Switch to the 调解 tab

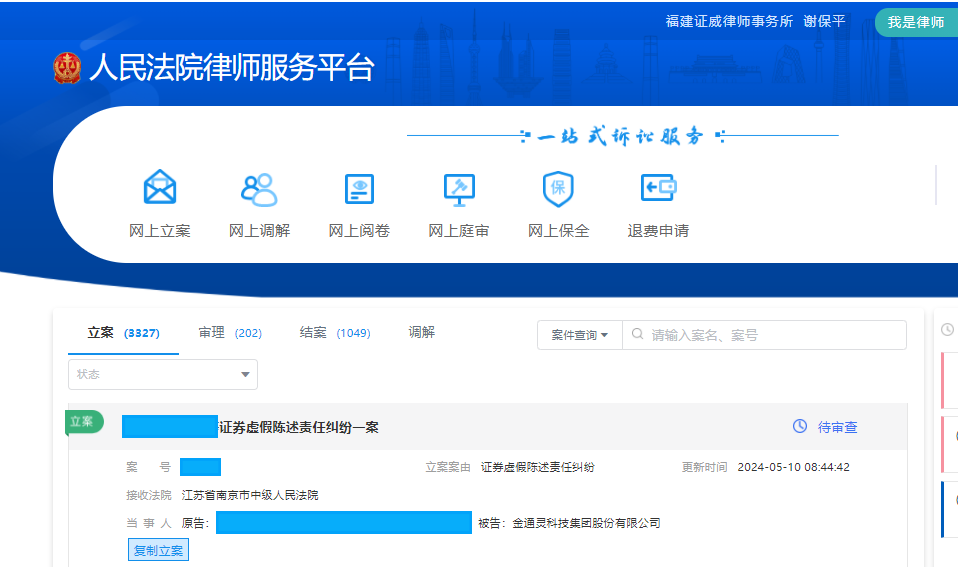422,332
